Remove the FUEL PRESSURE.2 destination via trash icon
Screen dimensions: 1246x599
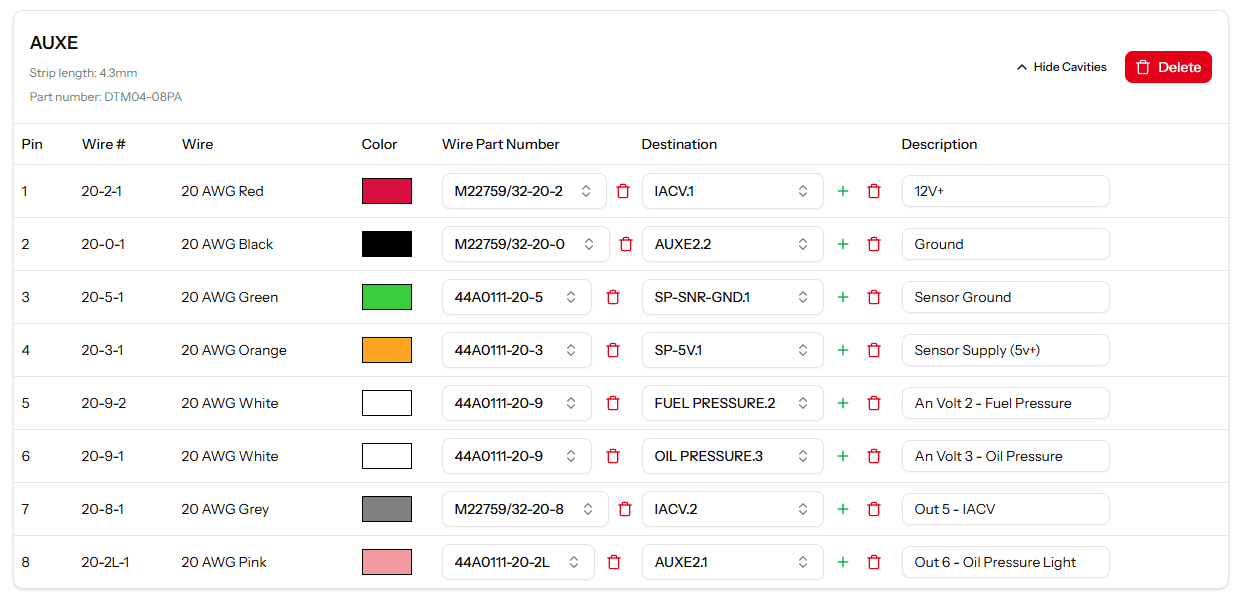(873, 403)
